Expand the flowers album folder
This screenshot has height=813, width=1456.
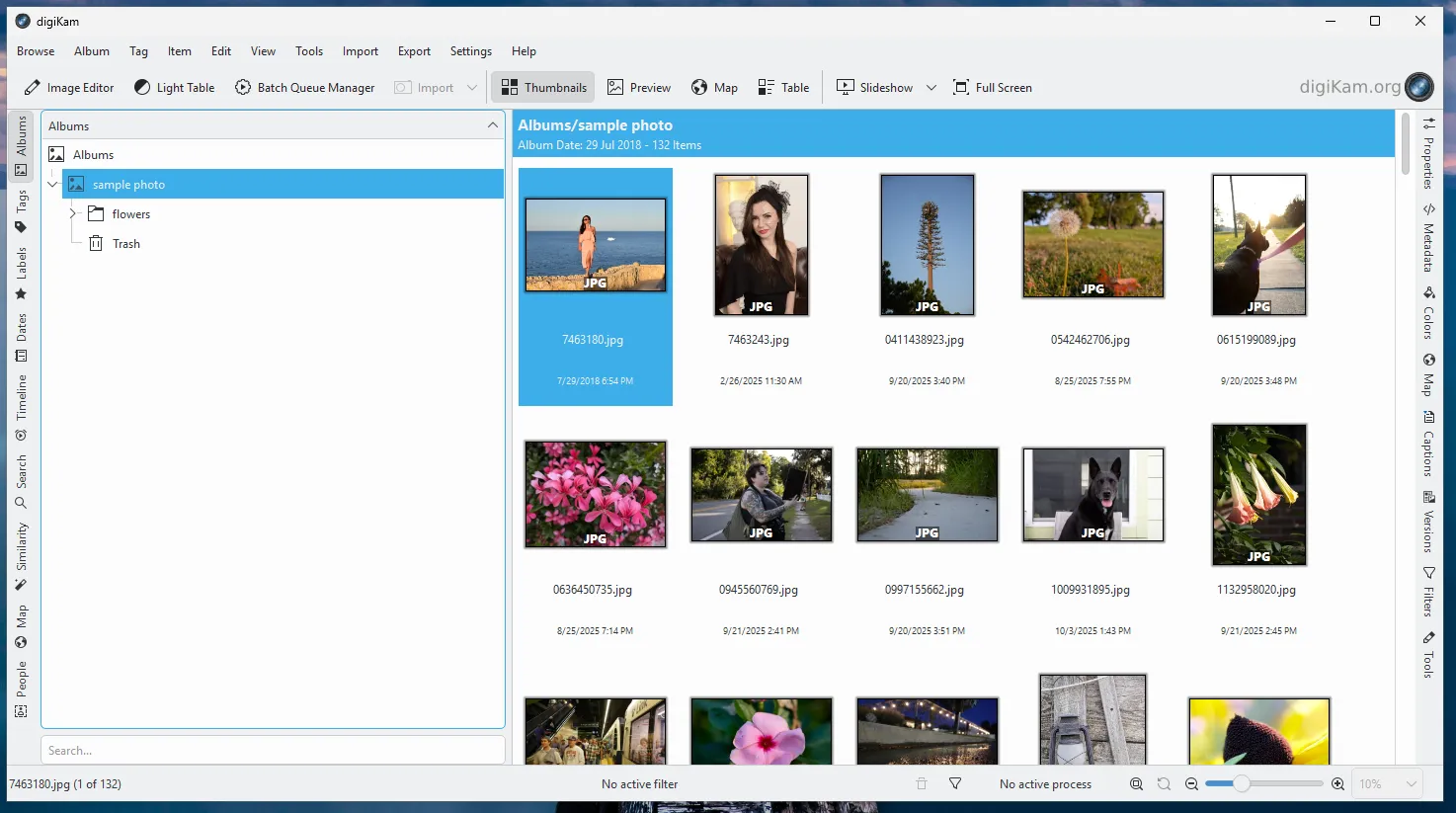[72, 213]
